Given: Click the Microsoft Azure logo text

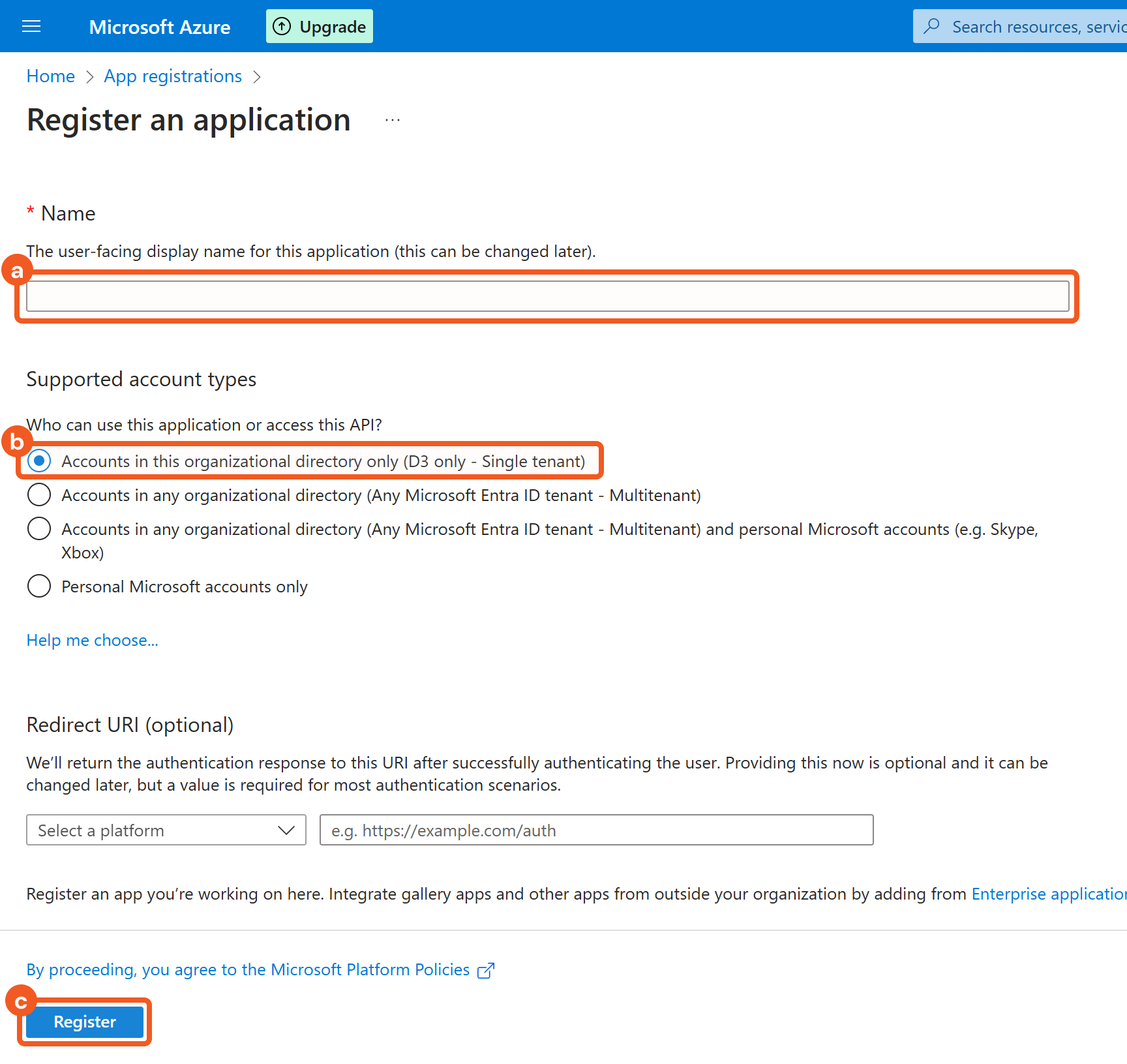Looking at the screenshot, I should [159, 27].
